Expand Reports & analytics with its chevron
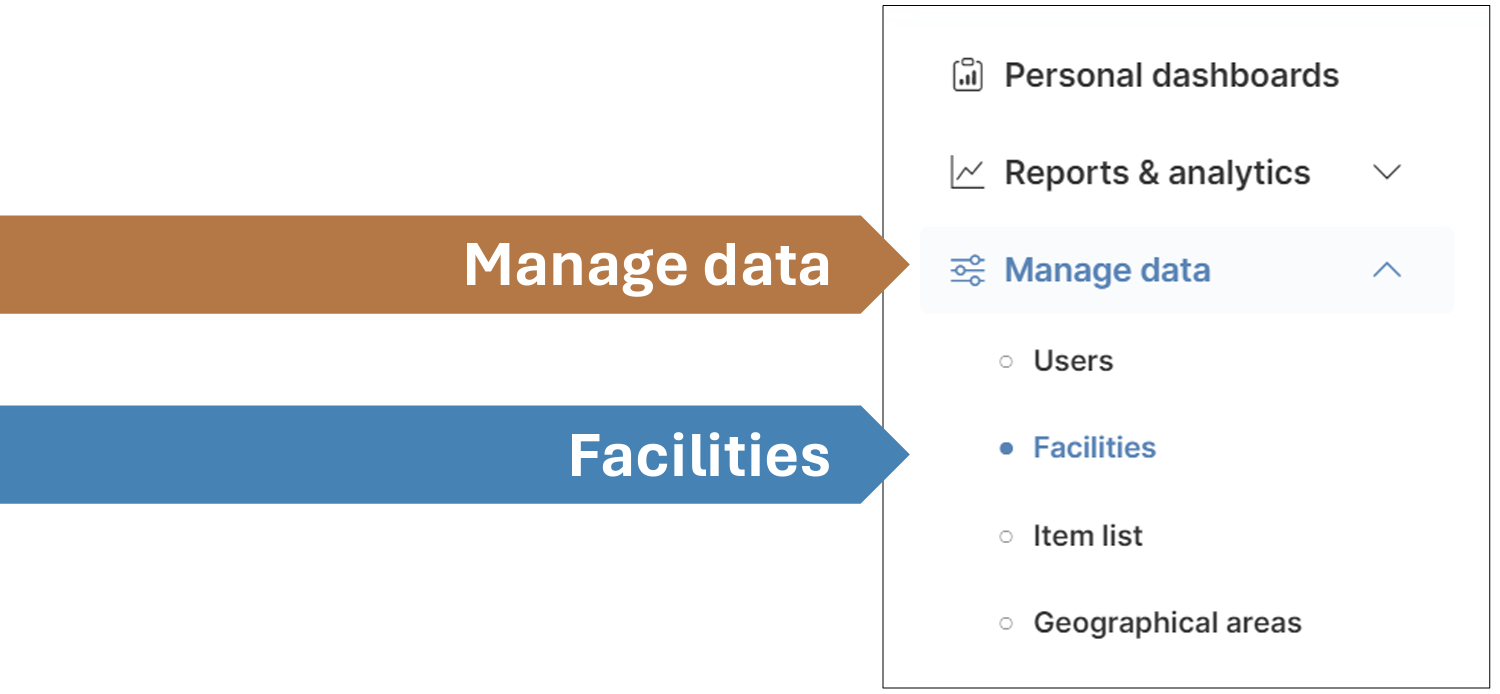This screenshot has width=1500, height=694. (1386, 172)
